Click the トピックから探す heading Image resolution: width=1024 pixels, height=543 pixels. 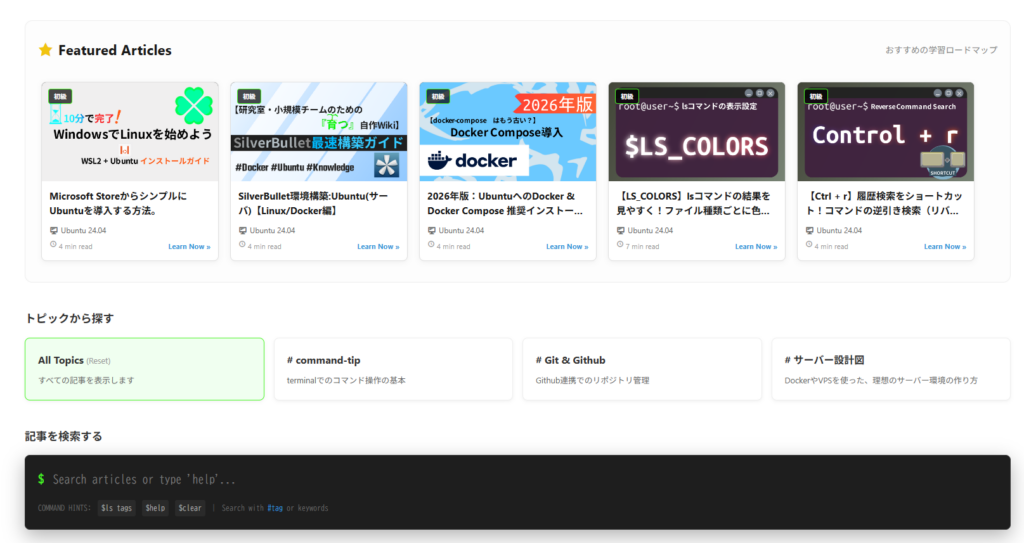[69, 318]
